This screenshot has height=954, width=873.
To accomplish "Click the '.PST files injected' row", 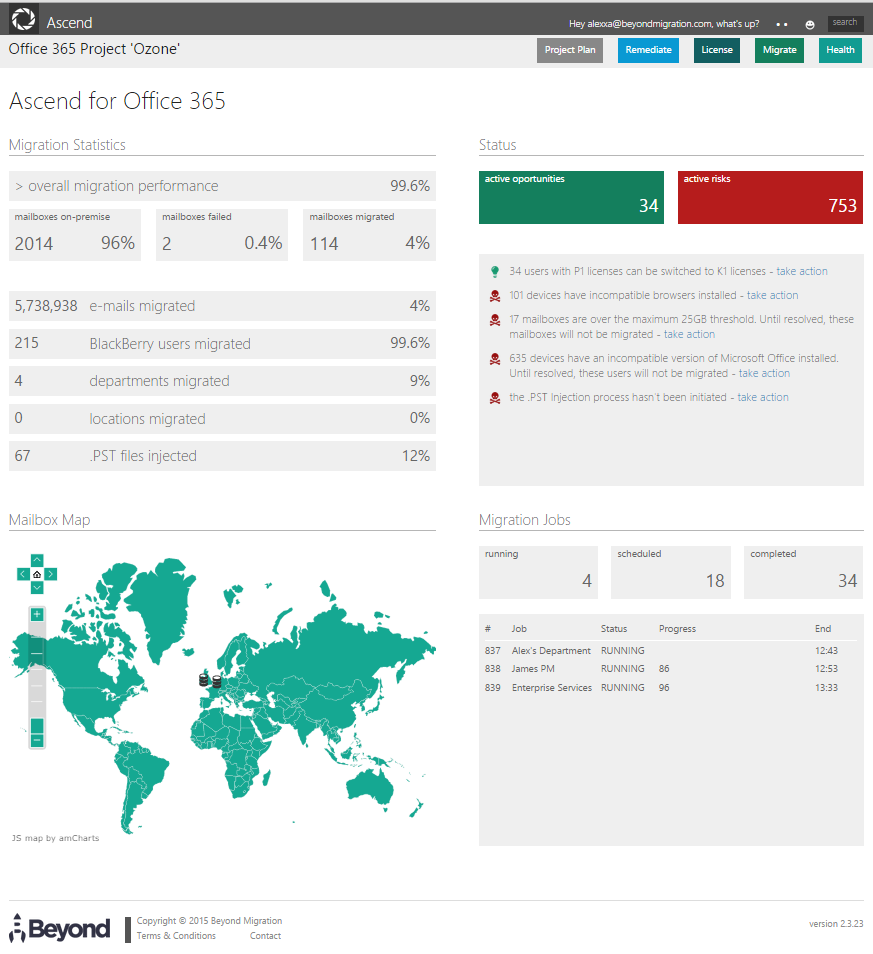I will coord(222,456).
